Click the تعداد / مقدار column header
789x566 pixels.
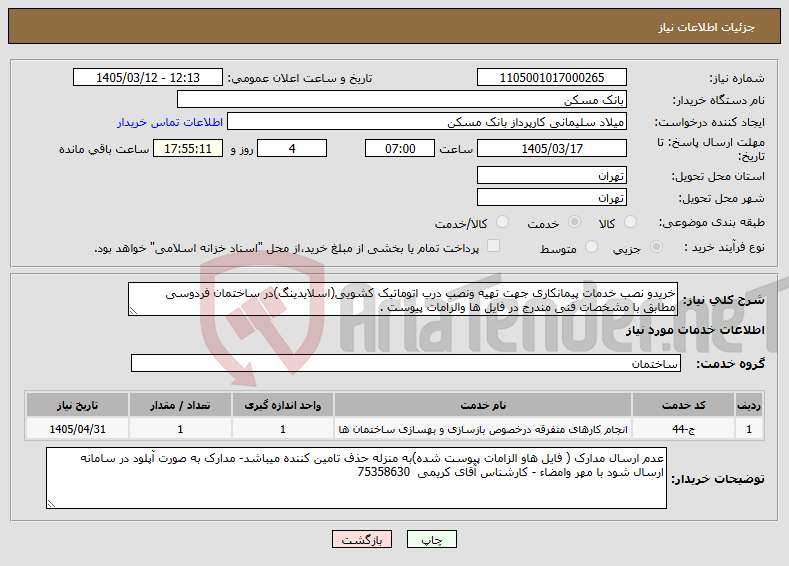tap(180, 405)
